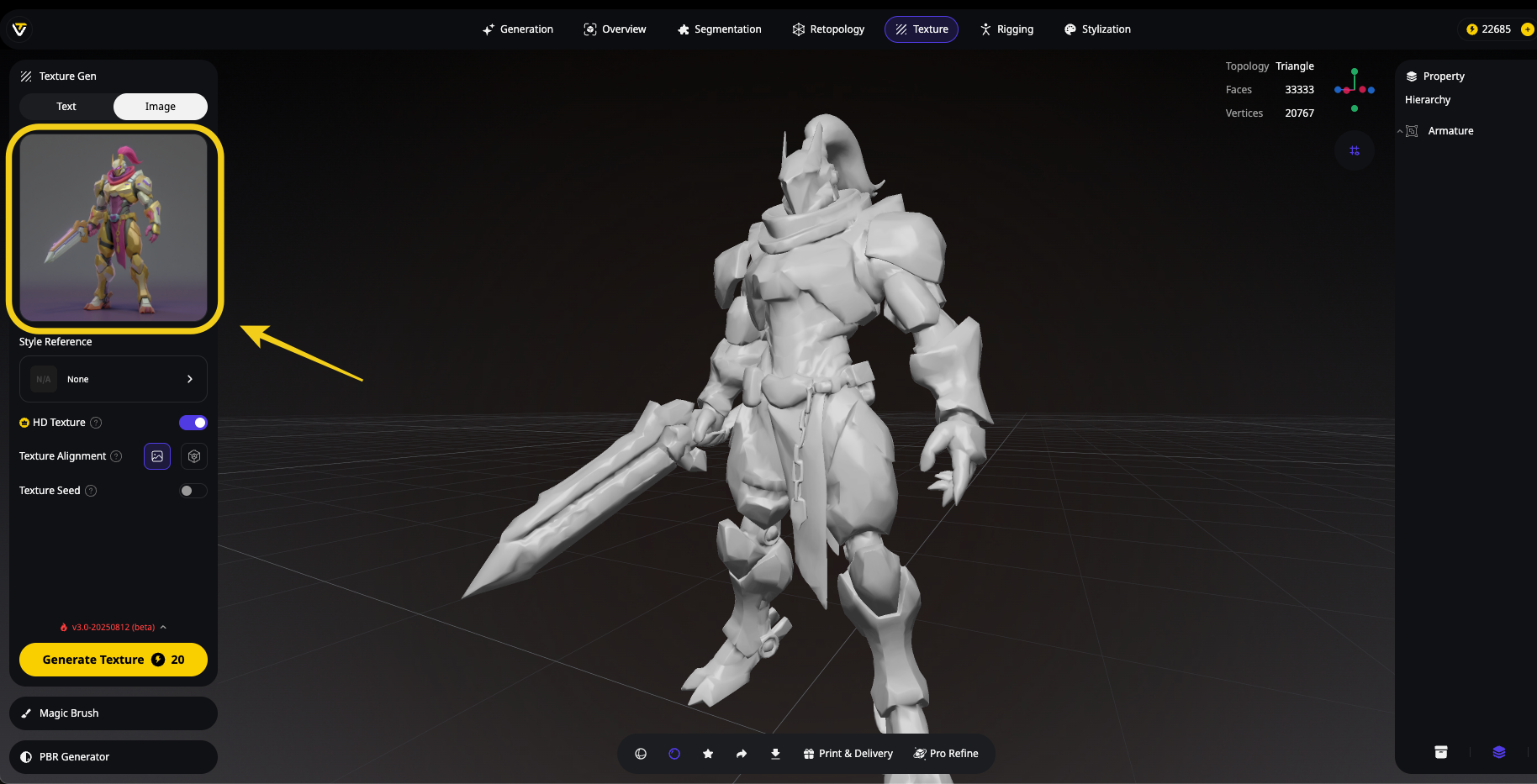The width and height of the screenshot is (1537, 784).
Task: Switch texture input to Text mode
Action: [66, 107]
